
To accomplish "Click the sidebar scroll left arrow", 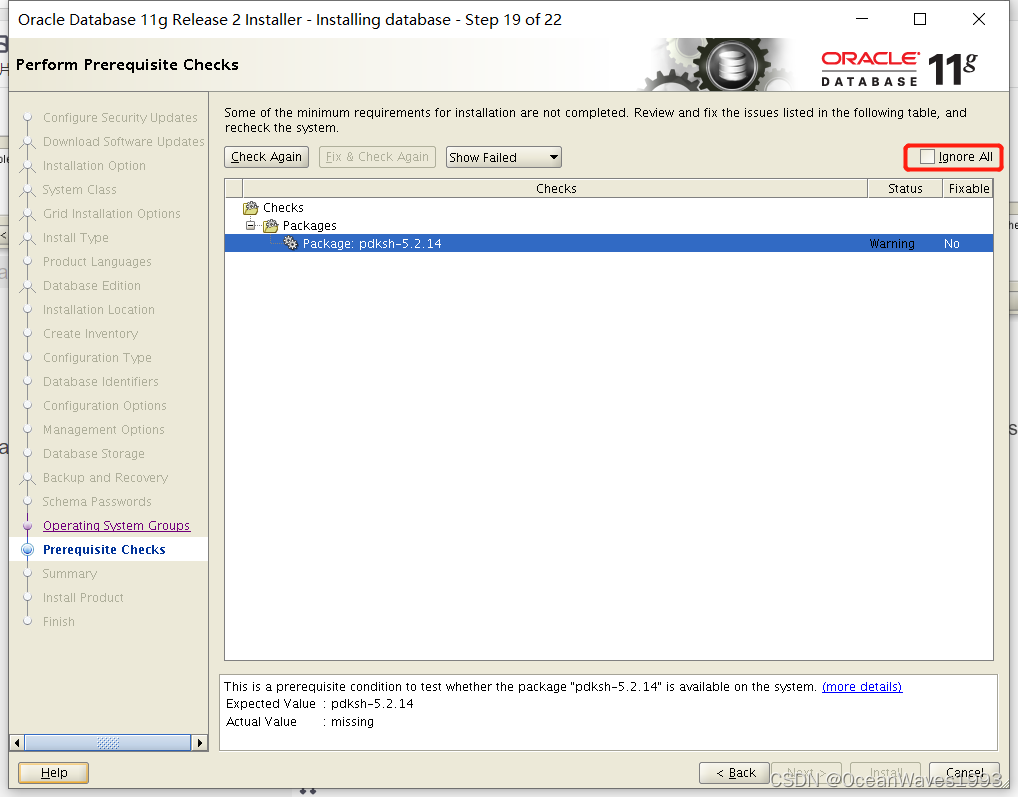I will (x=17, y=742).
